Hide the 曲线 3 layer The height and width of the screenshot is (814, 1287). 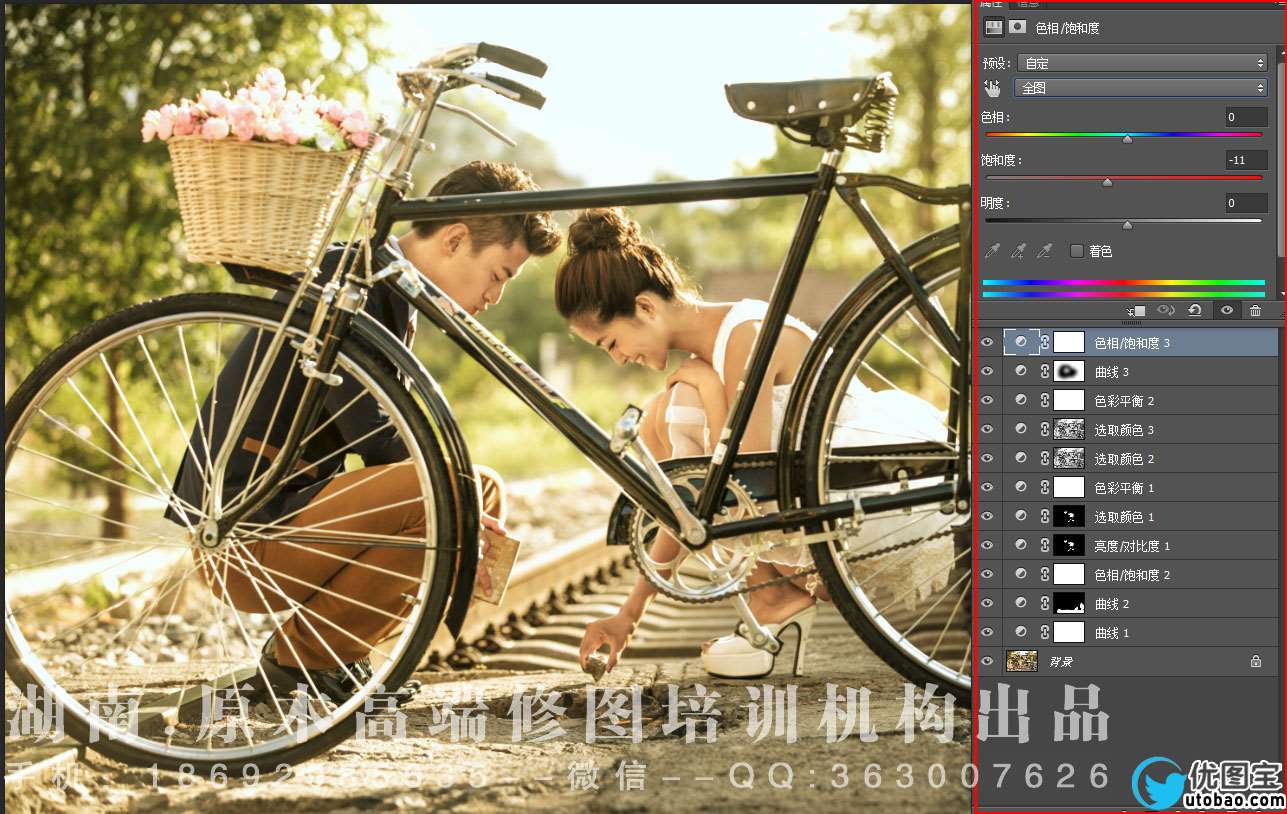[988, 371]
